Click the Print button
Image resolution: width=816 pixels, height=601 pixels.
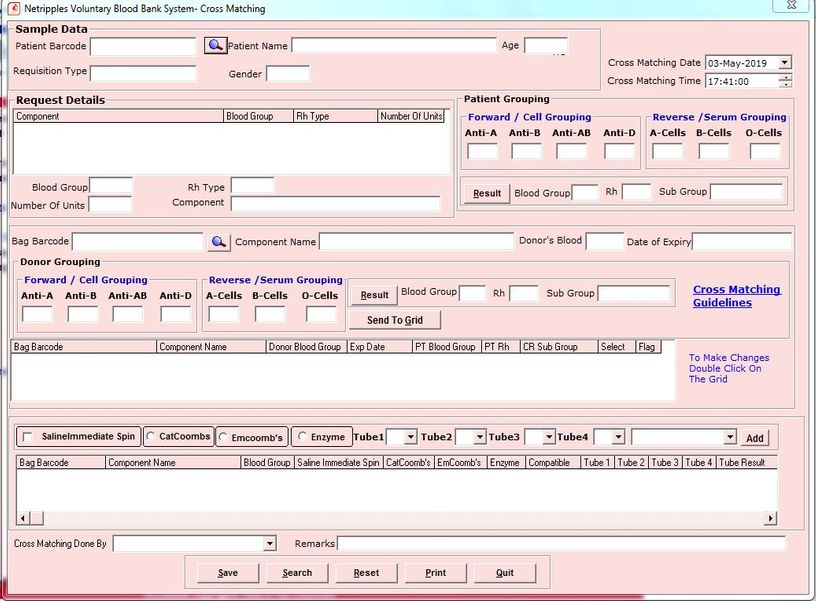[x=436, y=573]
